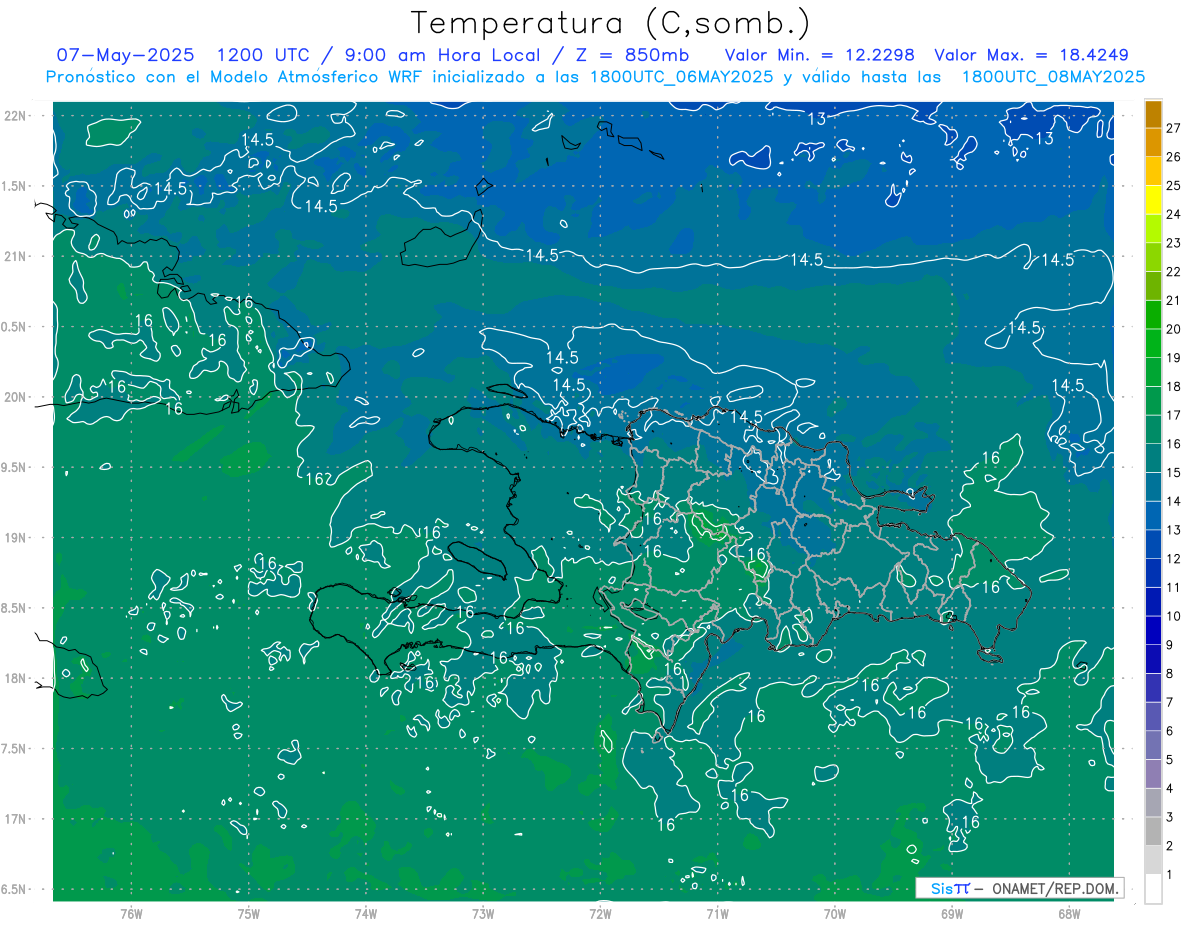Click the top orange-brown swatch of the color scale
Screen dimensions: 1200x927
(x=1153, y=114)
